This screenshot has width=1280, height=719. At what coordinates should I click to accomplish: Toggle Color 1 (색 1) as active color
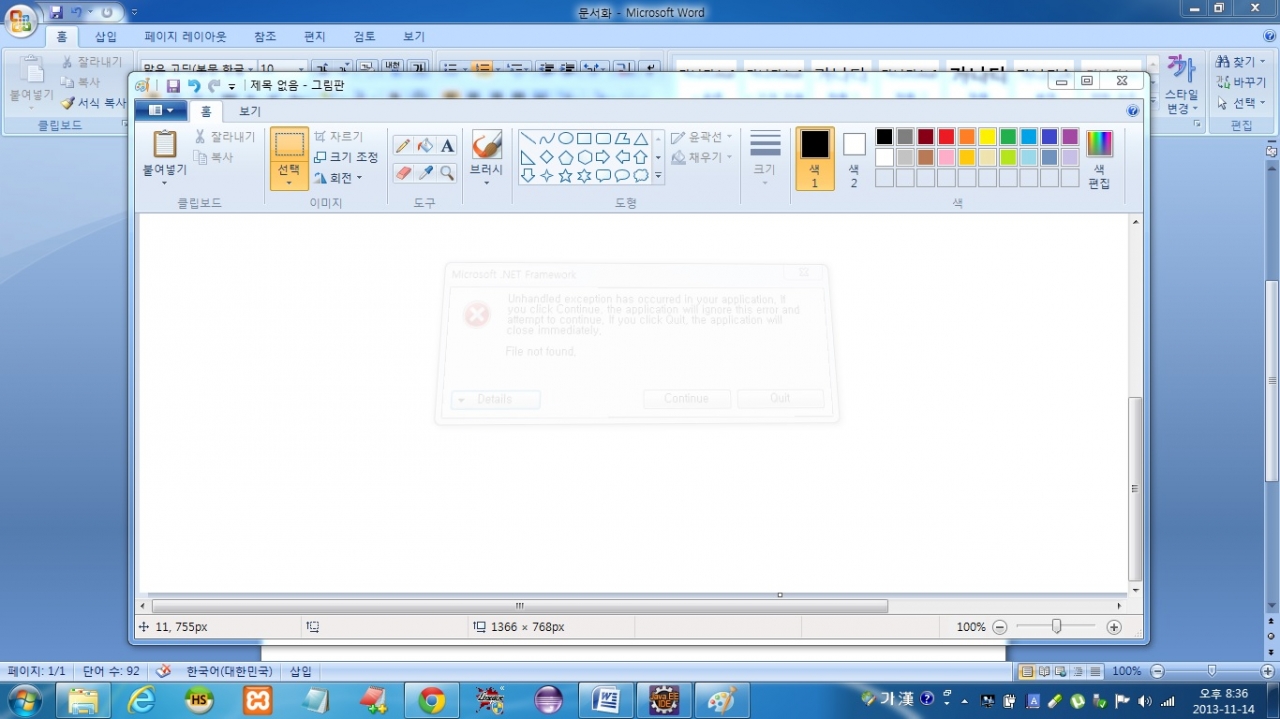(x=815, y=158)
